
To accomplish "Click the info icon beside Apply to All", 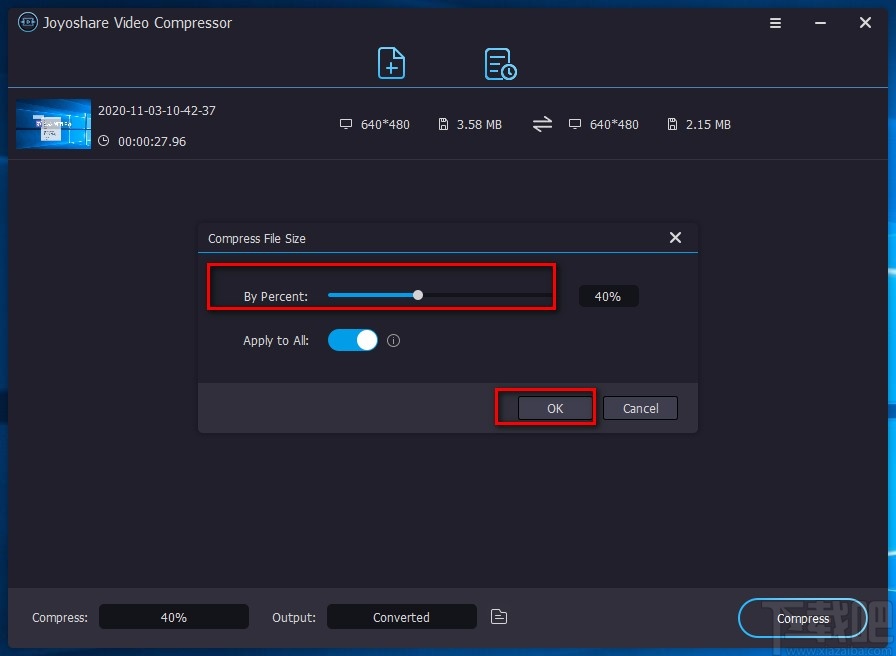I will tap(393, 341).
